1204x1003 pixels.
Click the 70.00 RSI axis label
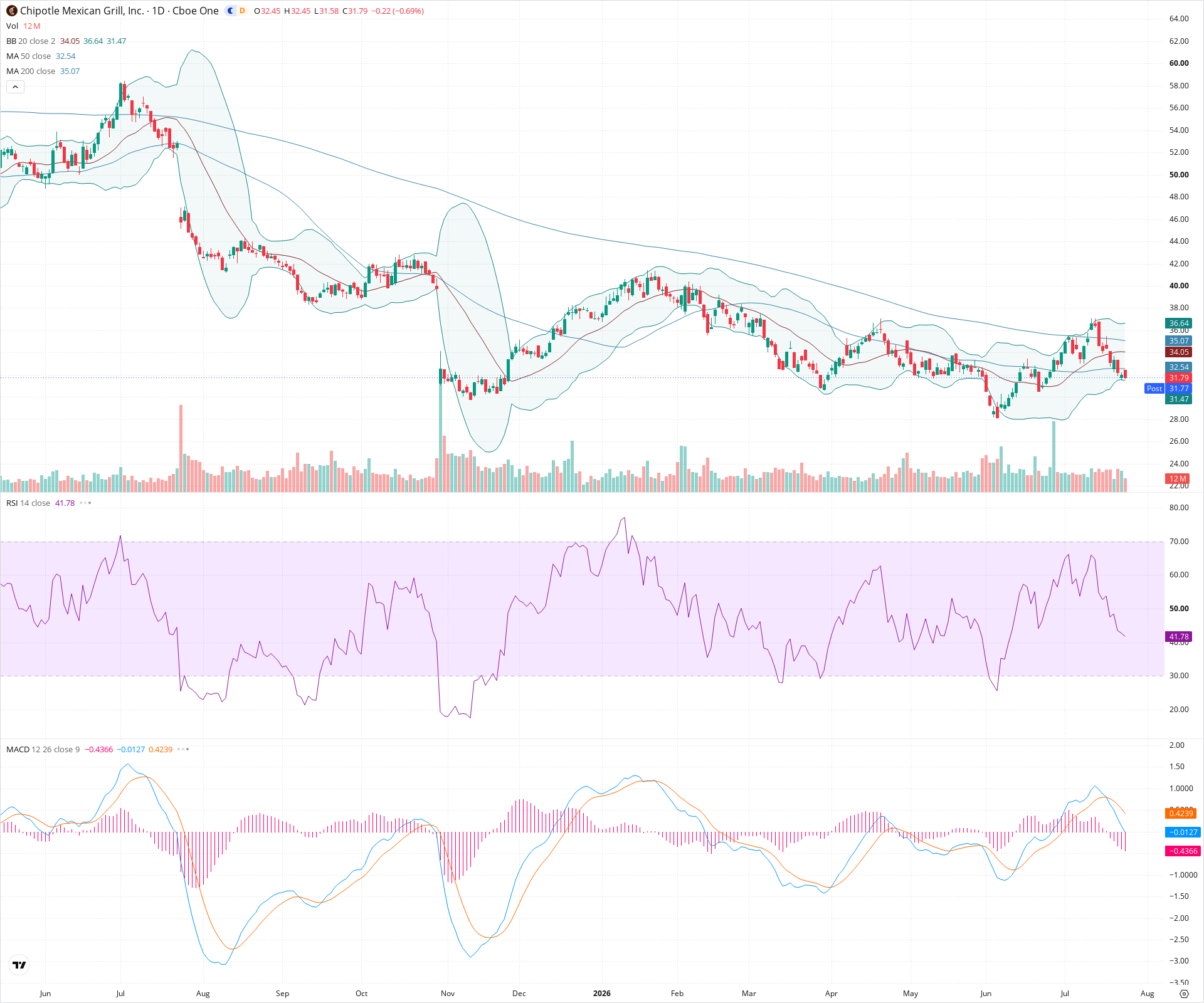pyautogui.click(x=1179, y=542)
